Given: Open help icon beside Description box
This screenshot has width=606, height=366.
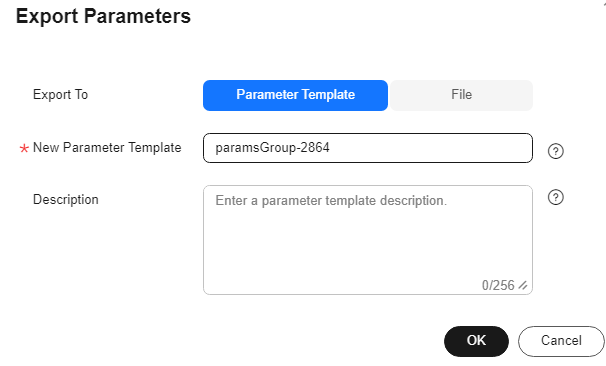Looking at the screenshot, I should (x=555, y=197).
